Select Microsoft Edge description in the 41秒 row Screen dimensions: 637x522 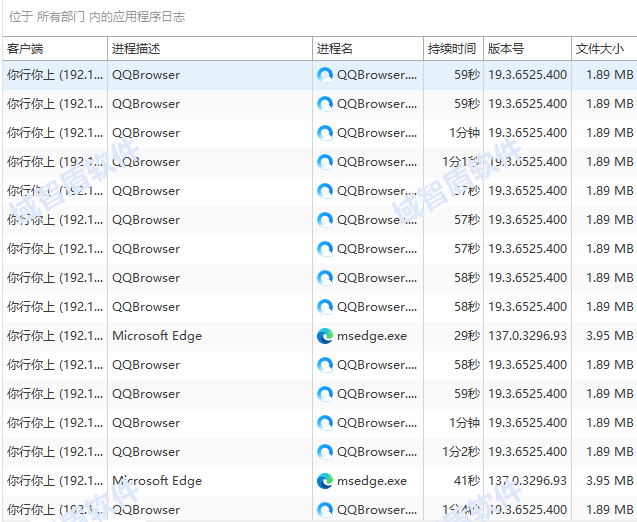tap(157, 481)
